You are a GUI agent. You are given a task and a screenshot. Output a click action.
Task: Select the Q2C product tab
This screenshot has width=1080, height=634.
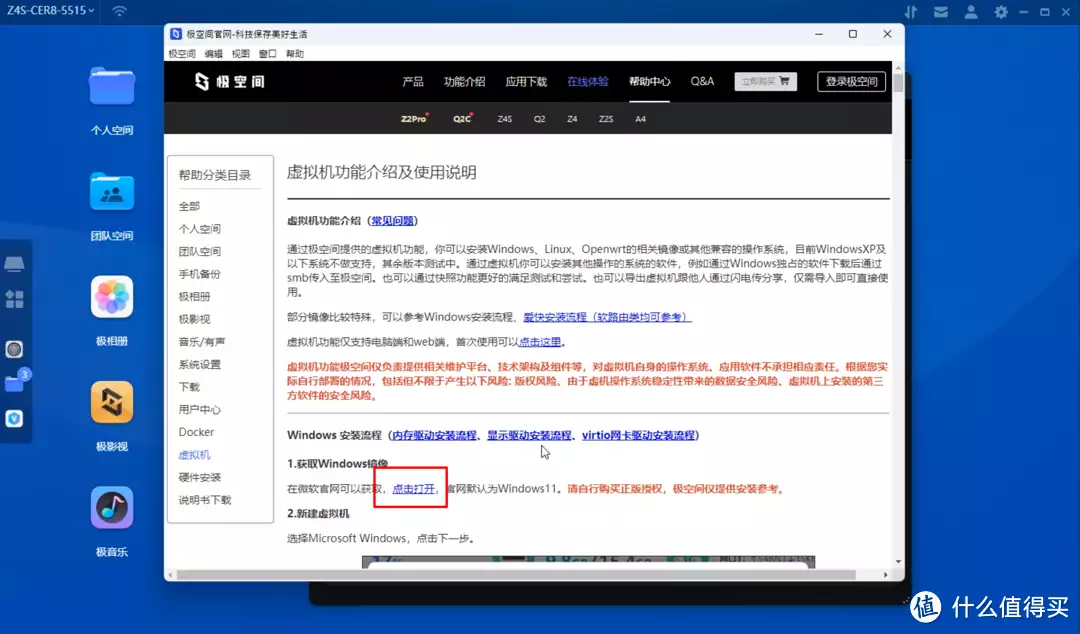[x=462, y=119]
